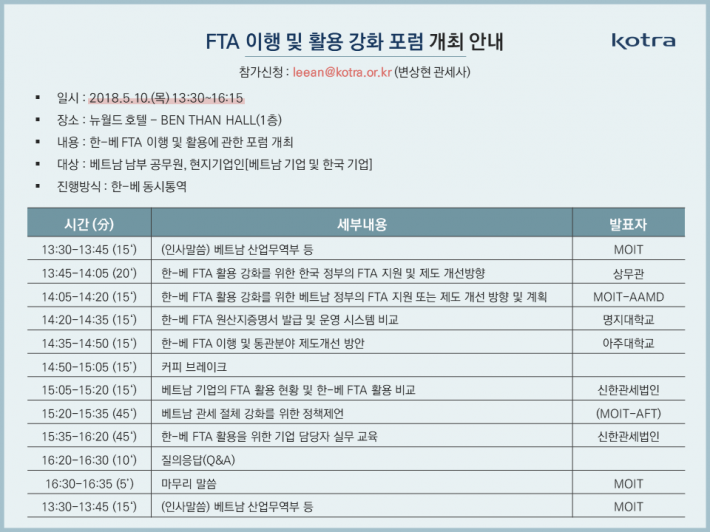The image size is (710, 532).
Task: Click the 대상 베트남 남부 공무원 line
Action: (x=214, y=164)
